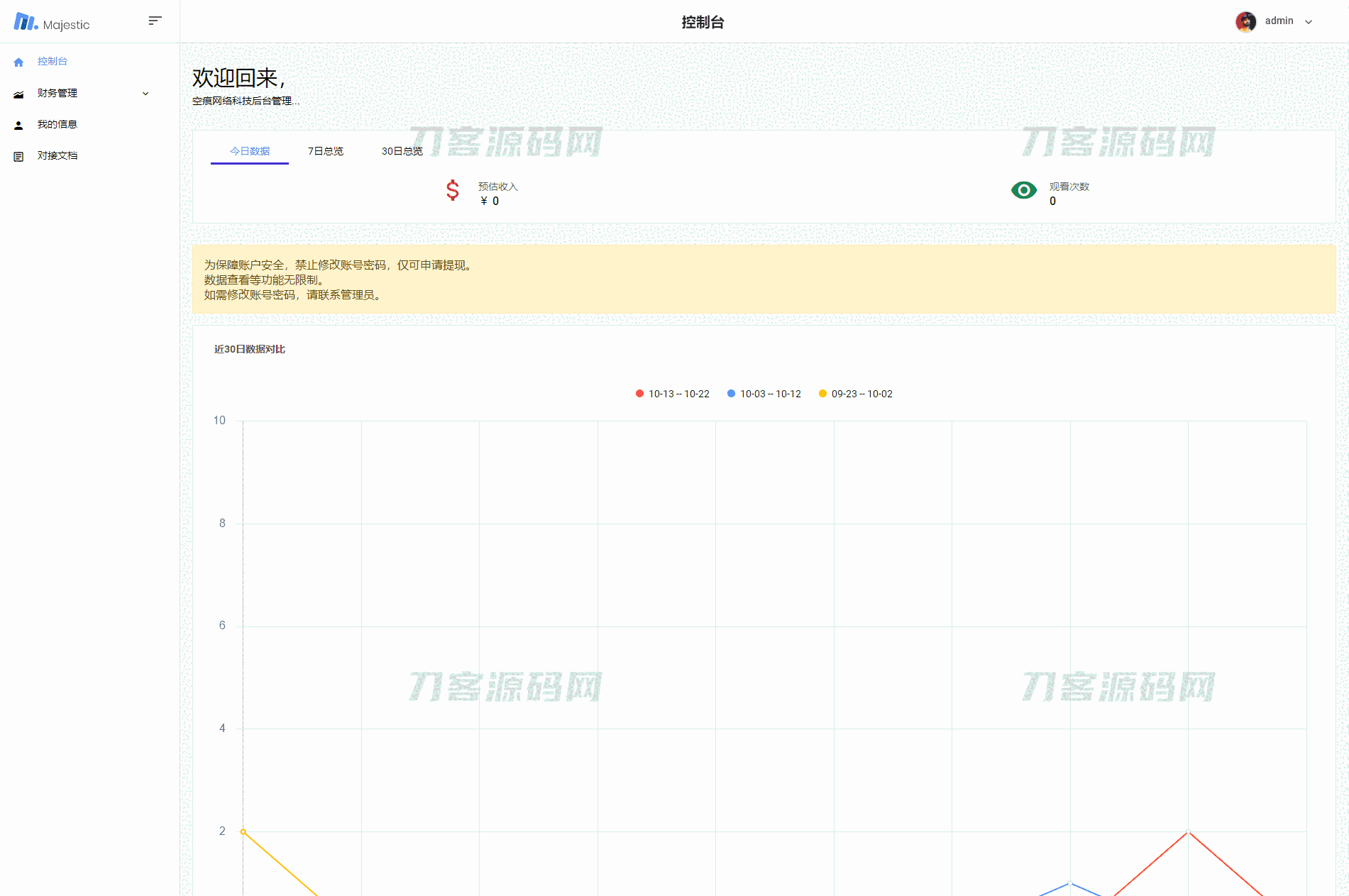Image resolution: width=1349 pixels, height=896 pixels.
Task: Click the red dollar sign icon
Action: [x=453, y=191]
